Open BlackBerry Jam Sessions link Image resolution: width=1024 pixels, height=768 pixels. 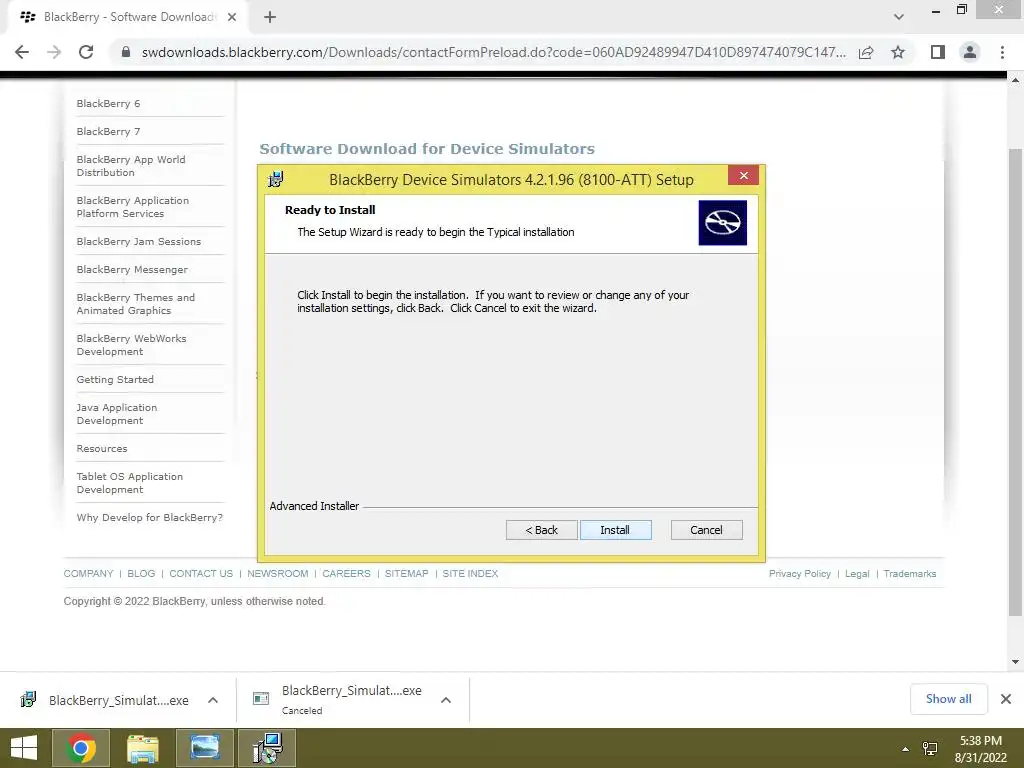138,242
